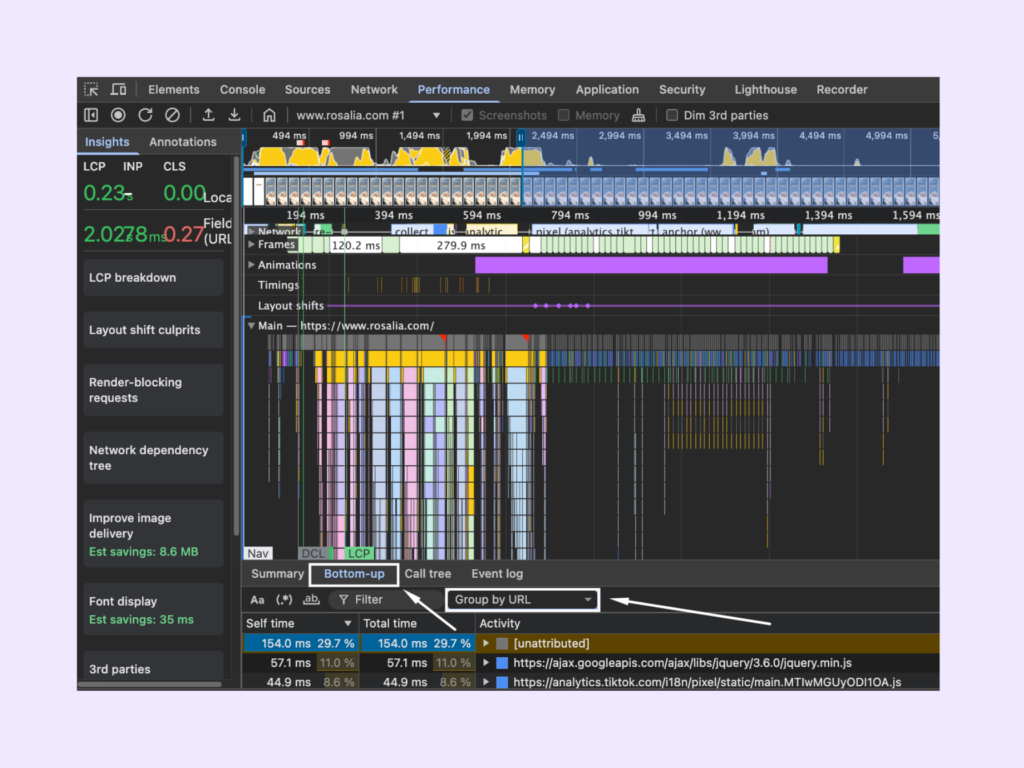Hide the insights sidebar with the panel icon
Screen dimensions: 1024x768
point(91,115)
